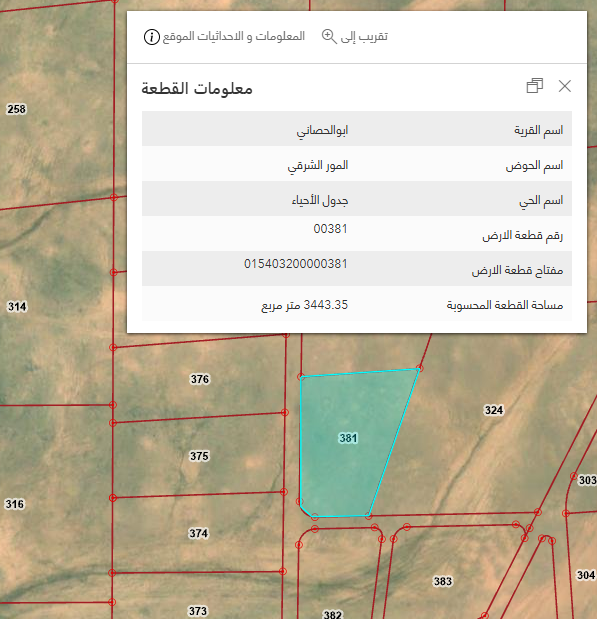The width and height of the screenshot is (597, 619).
Task: Select the village name value ابوالحصاني
Action: (322, 130)
